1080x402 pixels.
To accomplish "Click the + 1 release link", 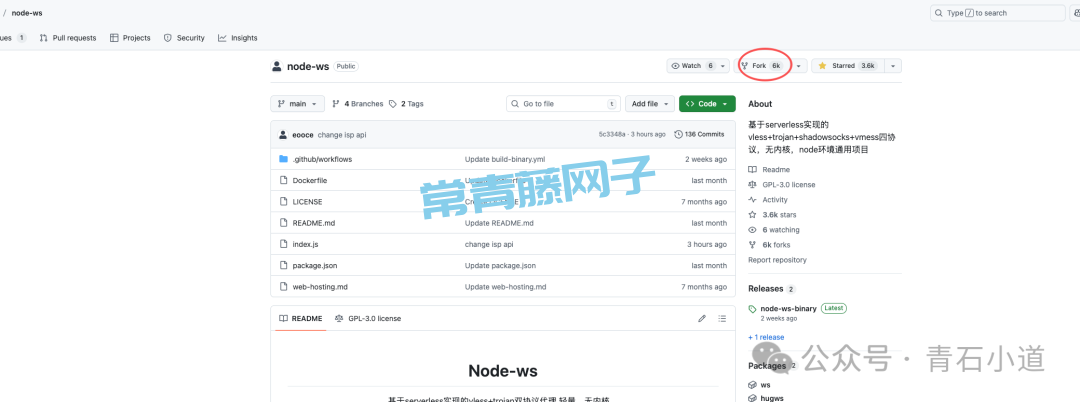I will [x=766, y=337].
